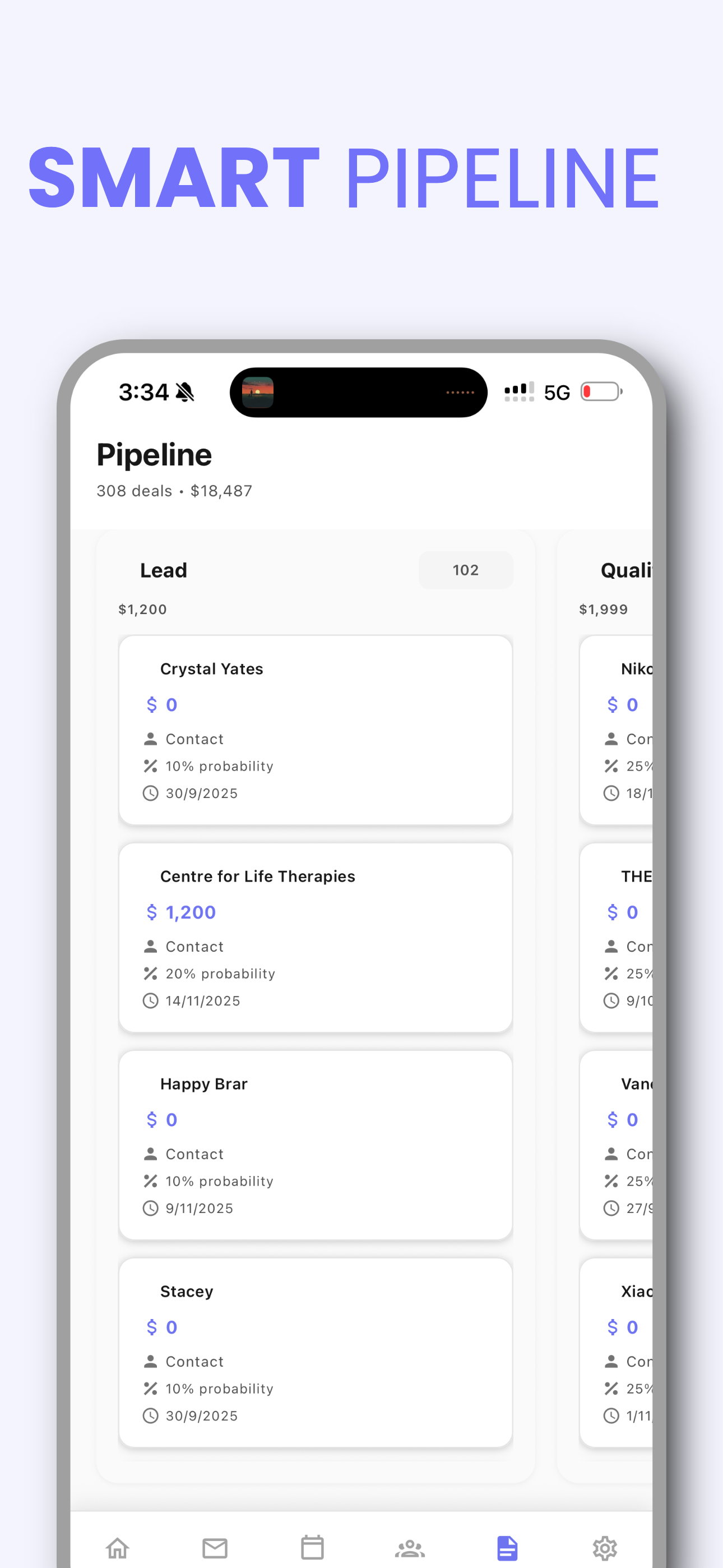Tap the clock icon on Crystal Yates card
This screenshot has width=723, height=1568.
(x=150, y=793)
